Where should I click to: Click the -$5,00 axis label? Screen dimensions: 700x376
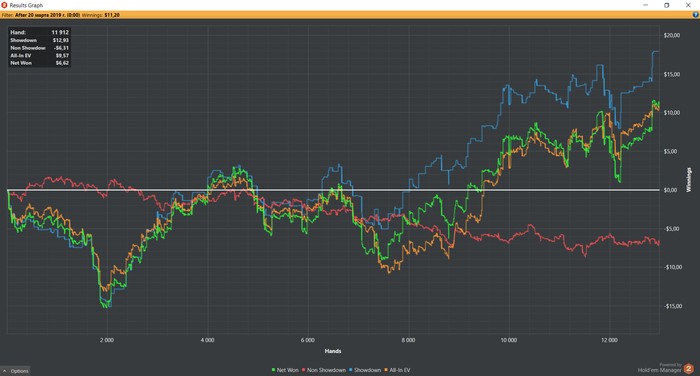click(x=671, y=229)
